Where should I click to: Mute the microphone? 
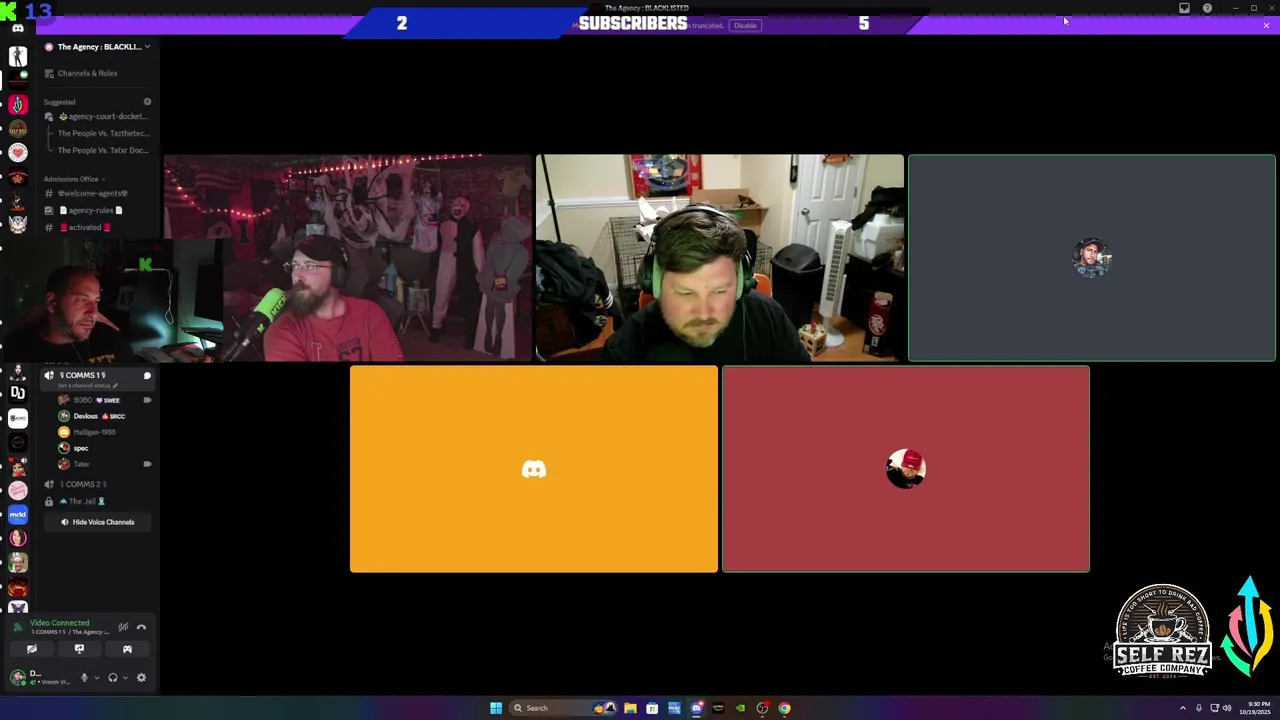click(84, 678)
